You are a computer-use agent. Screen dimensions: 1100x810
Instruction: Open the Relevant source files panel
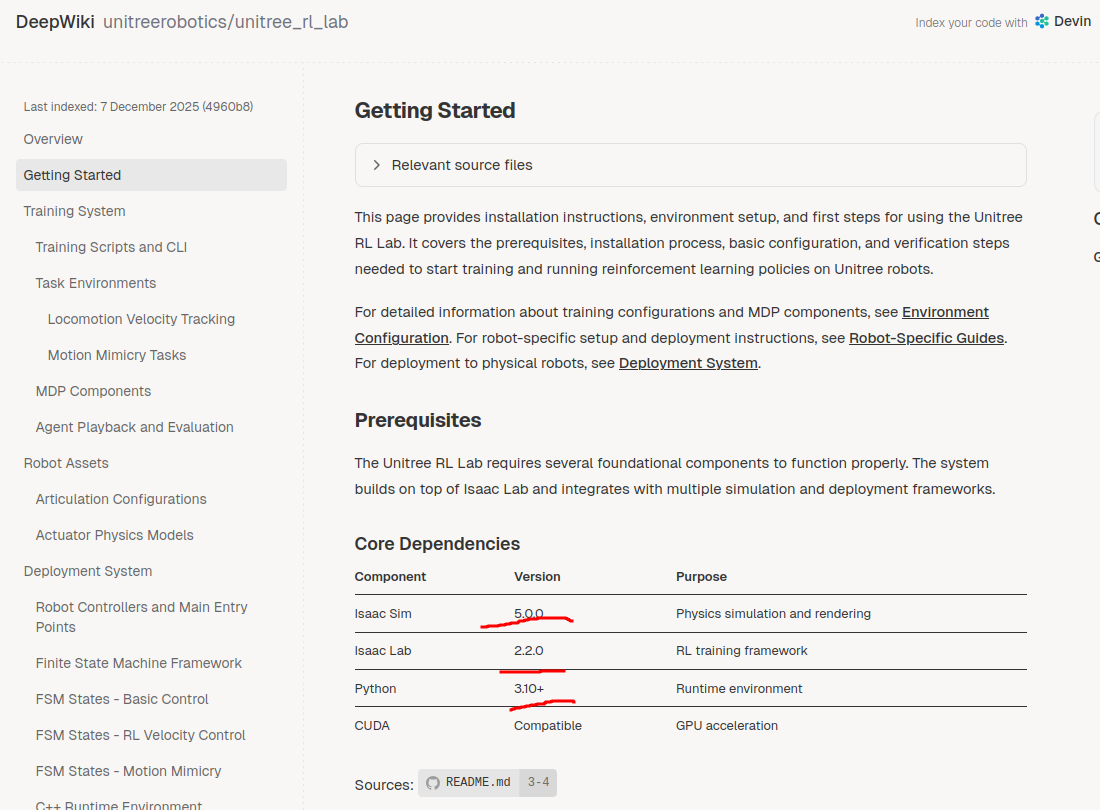point(690,165)
